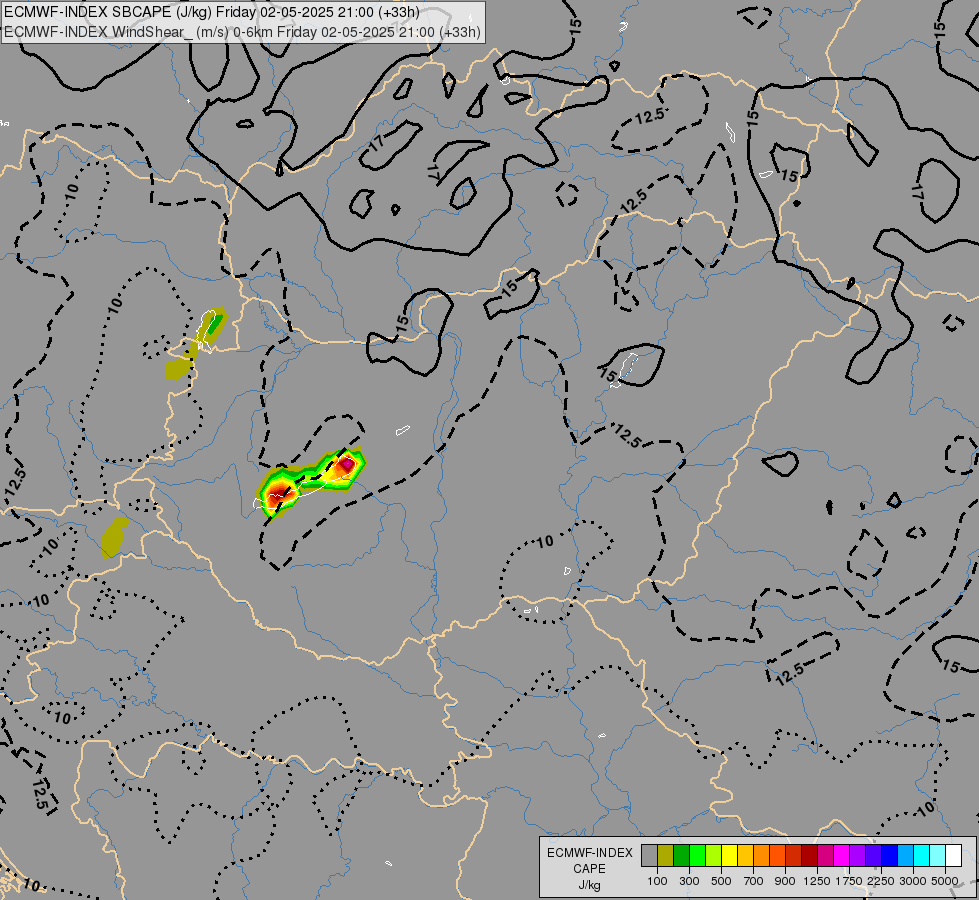Viewport: 979px width, 900px height.
Task: Click the purple swatch after 1750
Action: [x=857, y=855]
